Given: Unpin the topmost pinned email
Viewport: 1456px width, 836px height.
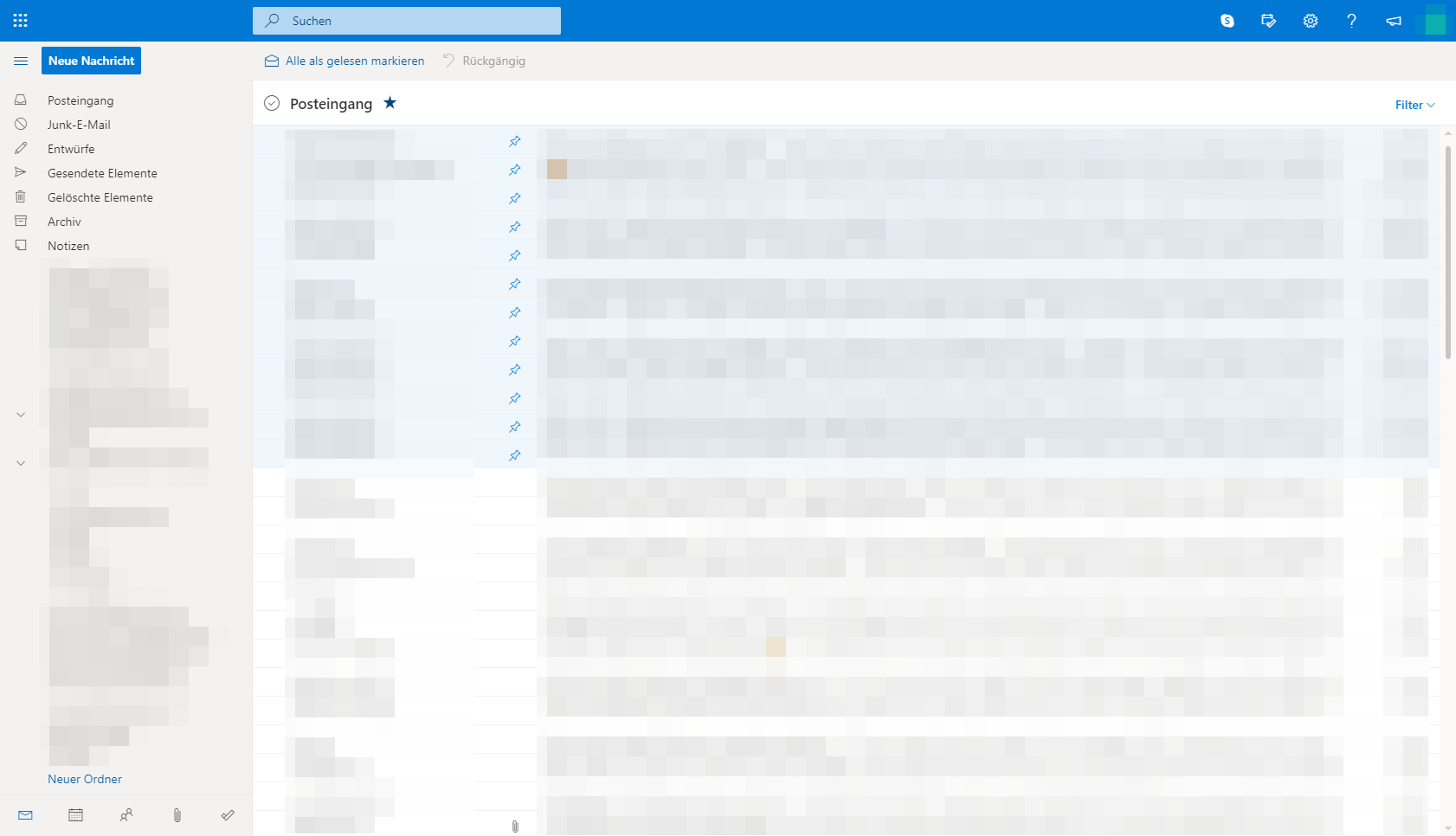Looking at the screenshot, I should click(514, 140).
